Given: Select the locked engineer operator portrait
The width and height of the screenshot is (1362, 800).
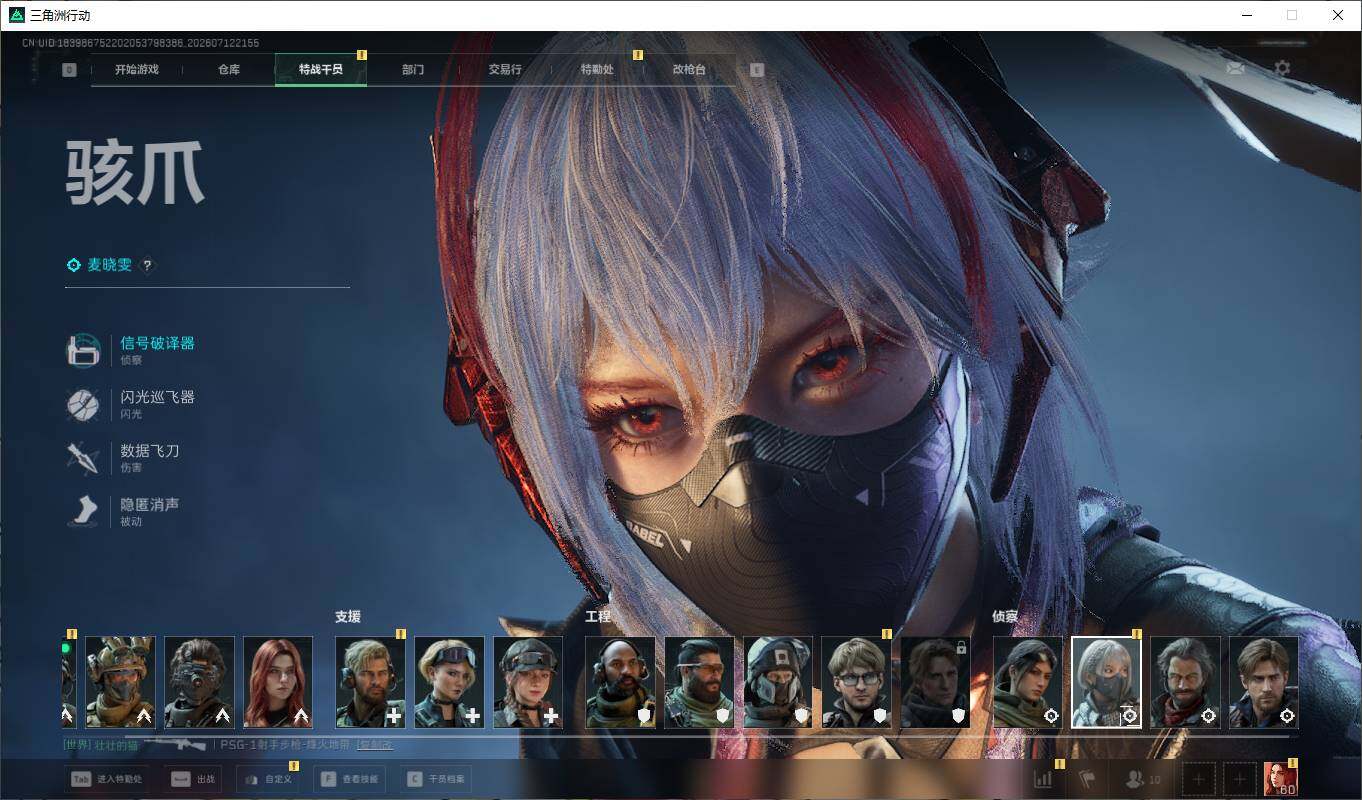Looking at the screenshot, I should pyautogui.click(x=936, y=682).
